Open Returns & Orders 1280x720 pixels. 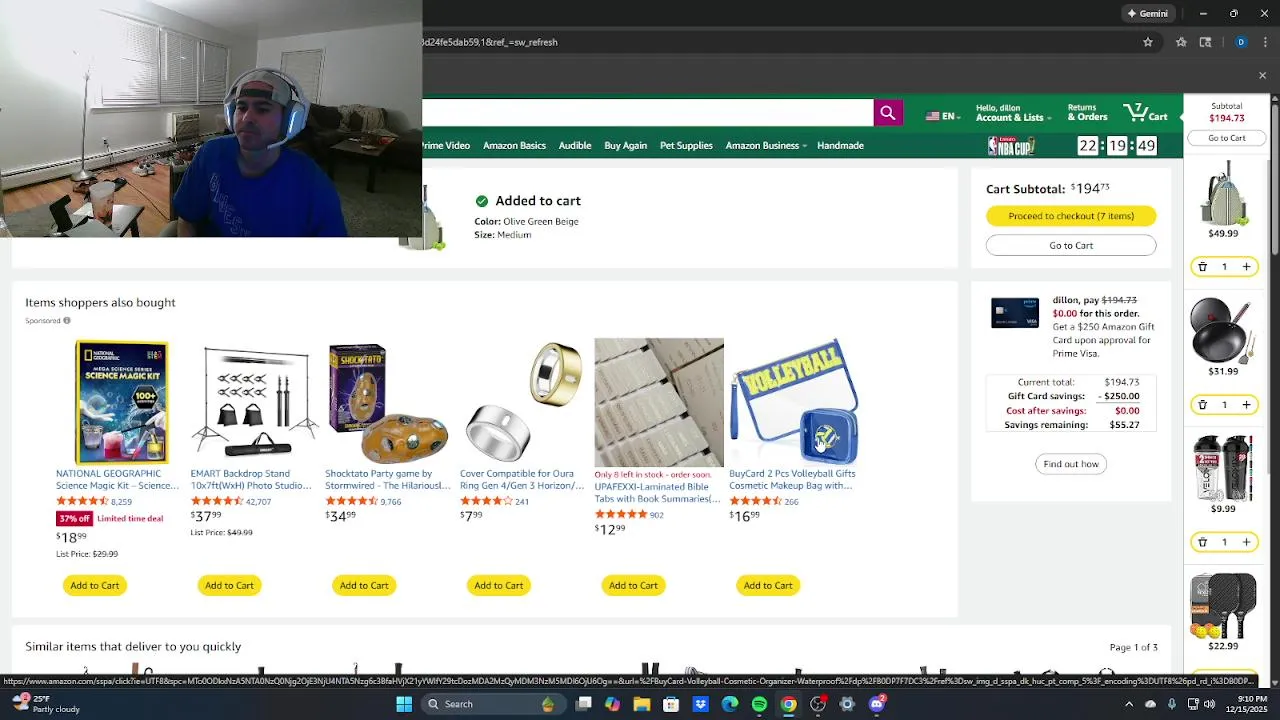coord(1087,112)
